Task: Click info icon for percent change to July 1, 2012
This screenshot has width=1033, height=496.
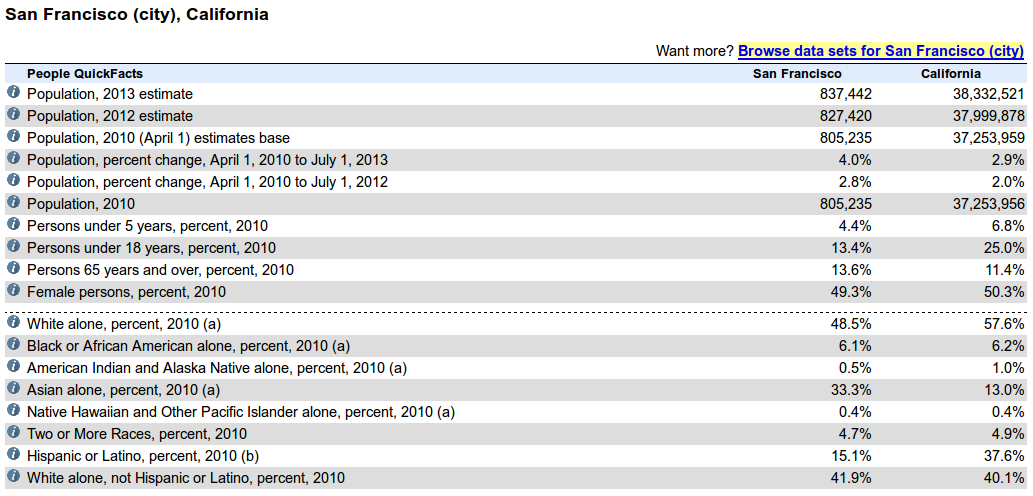Action: (14, 180)
